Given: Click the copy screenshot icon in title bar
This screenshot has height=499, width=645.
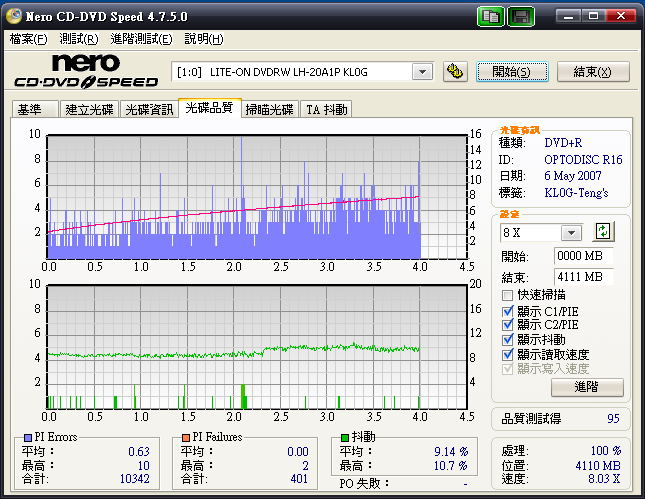Looking at the screenshot, I should (x=491, y=17).
